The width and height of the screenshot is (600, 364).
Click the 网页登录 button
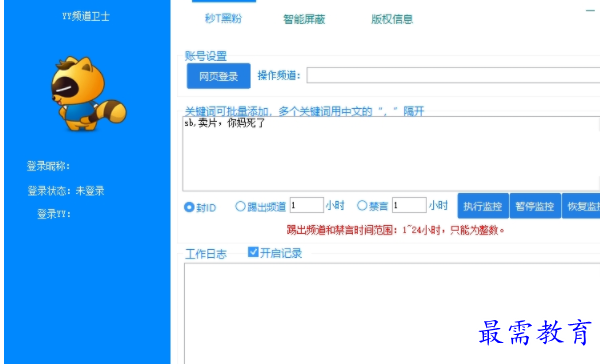point(218,76)
